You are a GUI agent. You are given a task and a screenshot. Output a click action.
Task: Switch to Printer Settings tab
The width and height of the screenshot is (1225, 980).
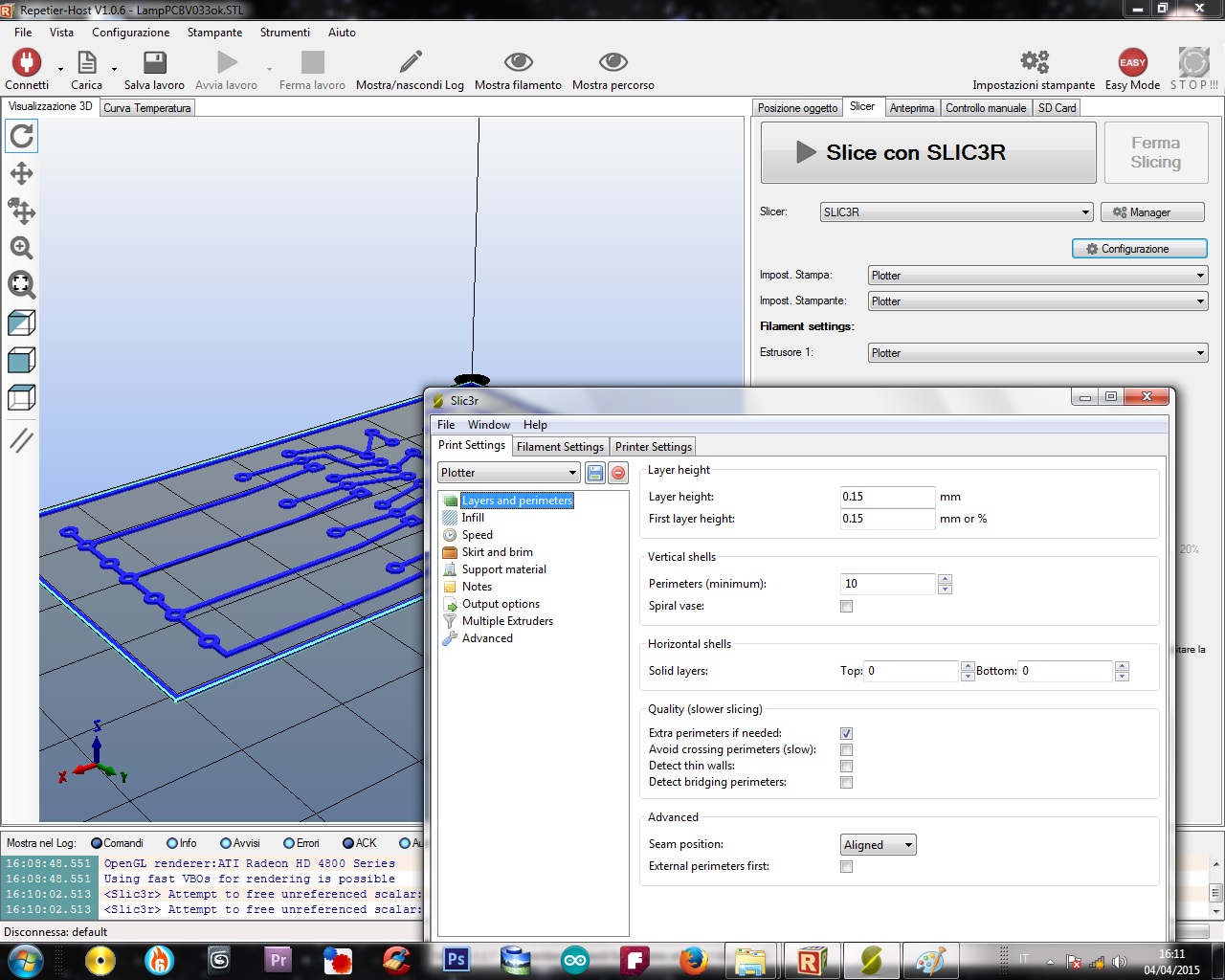[654, 447]
